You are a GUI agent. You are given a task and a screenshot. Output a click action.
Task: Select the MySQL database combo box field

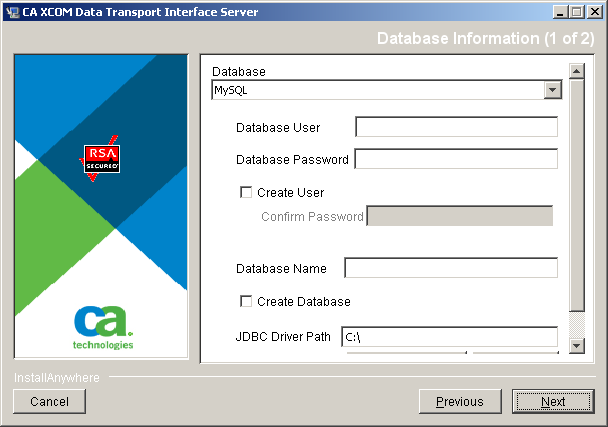pyautogui.click(x=387, y=90)
